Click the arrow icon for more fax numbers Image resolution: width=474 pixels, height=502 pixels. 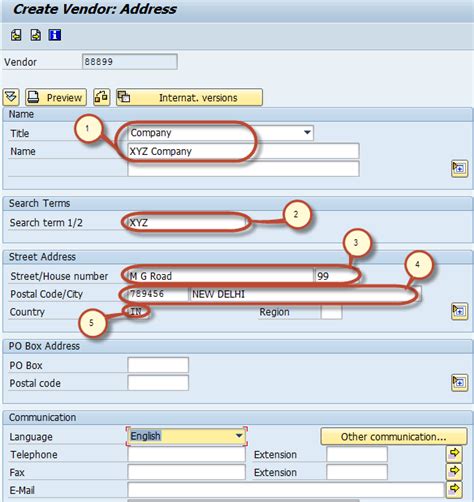point(454,471)
